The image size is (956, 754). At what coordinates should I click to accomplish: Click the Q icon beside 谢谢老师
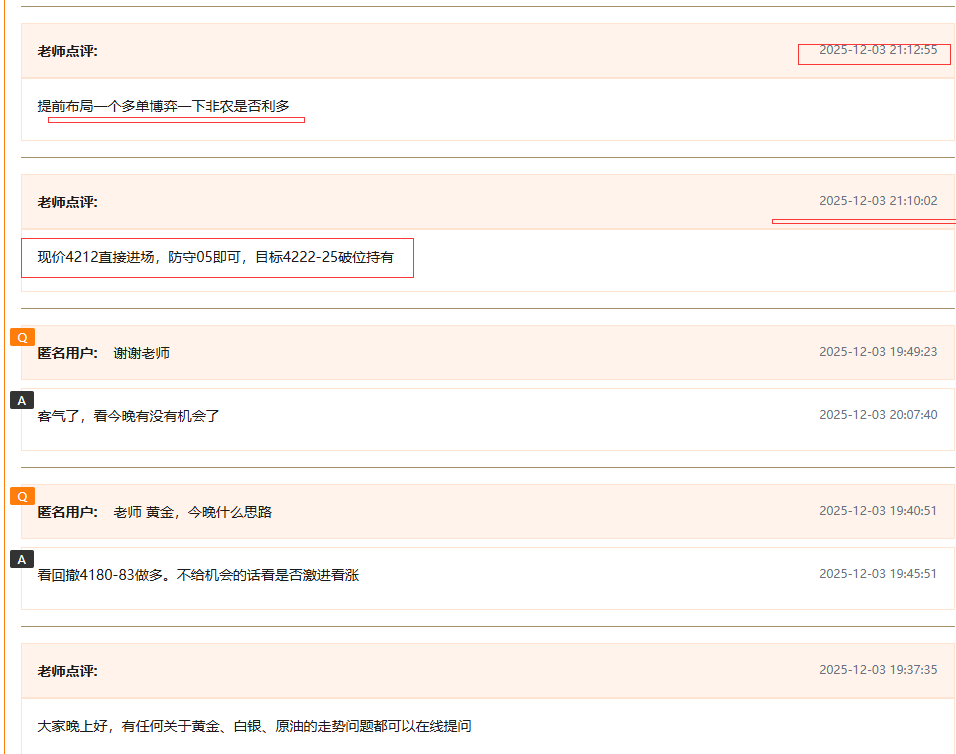pyautogui.click(x=23, y=337)
